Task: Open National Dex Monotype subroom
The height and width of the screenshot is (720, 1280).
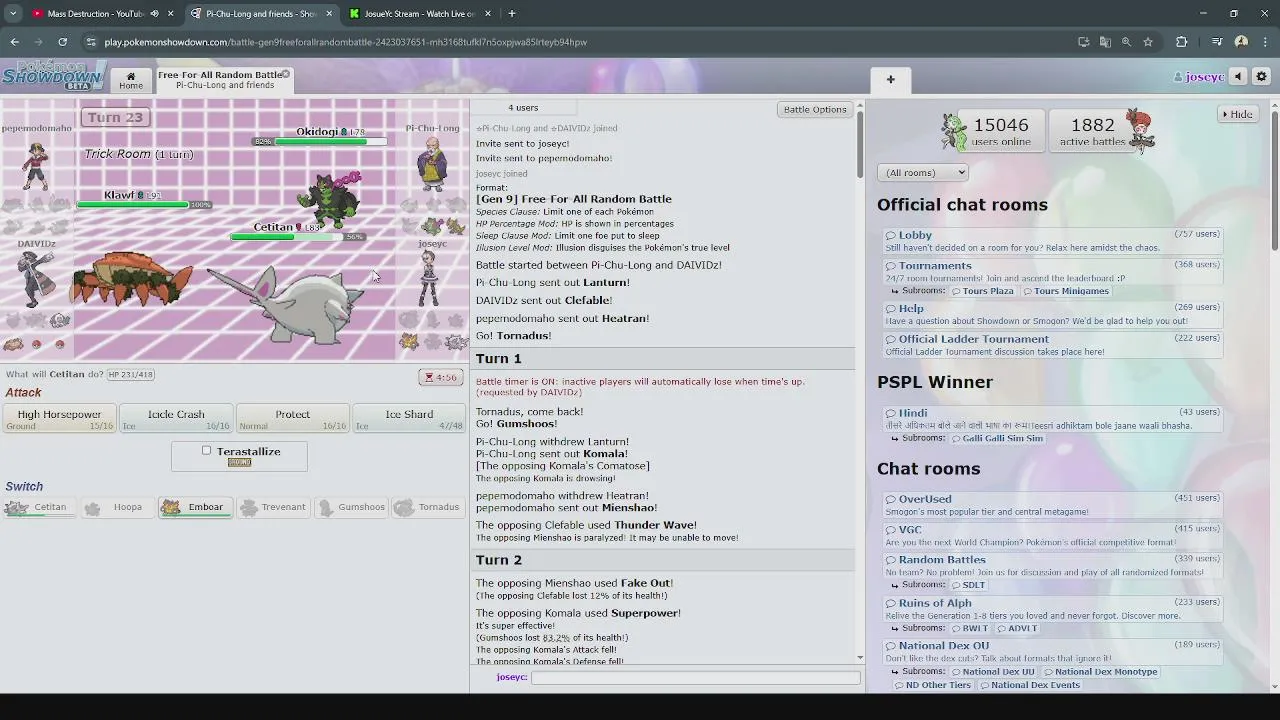Action: point(1100,672)
